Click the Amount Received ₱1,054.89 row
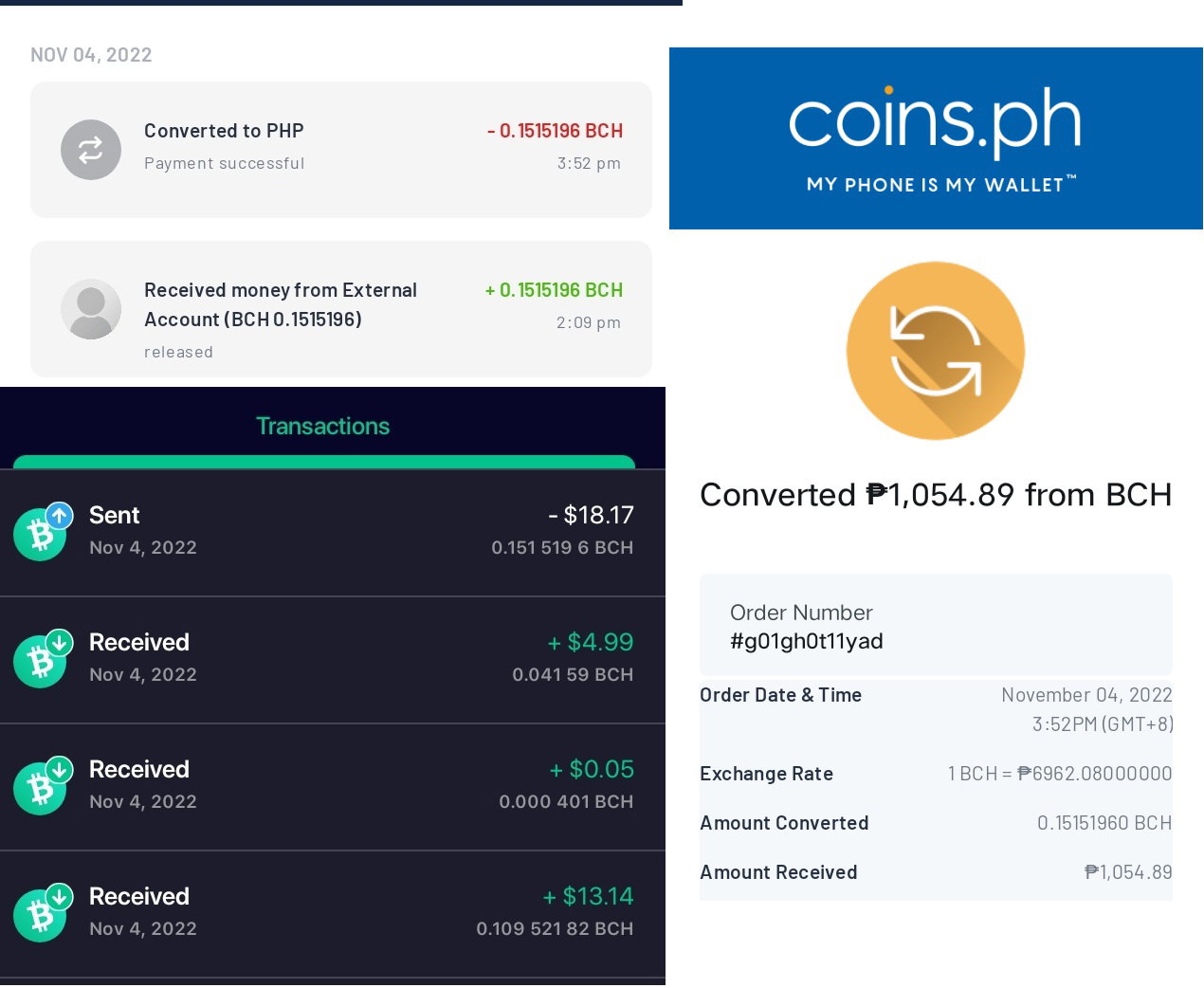 (936, 872)
